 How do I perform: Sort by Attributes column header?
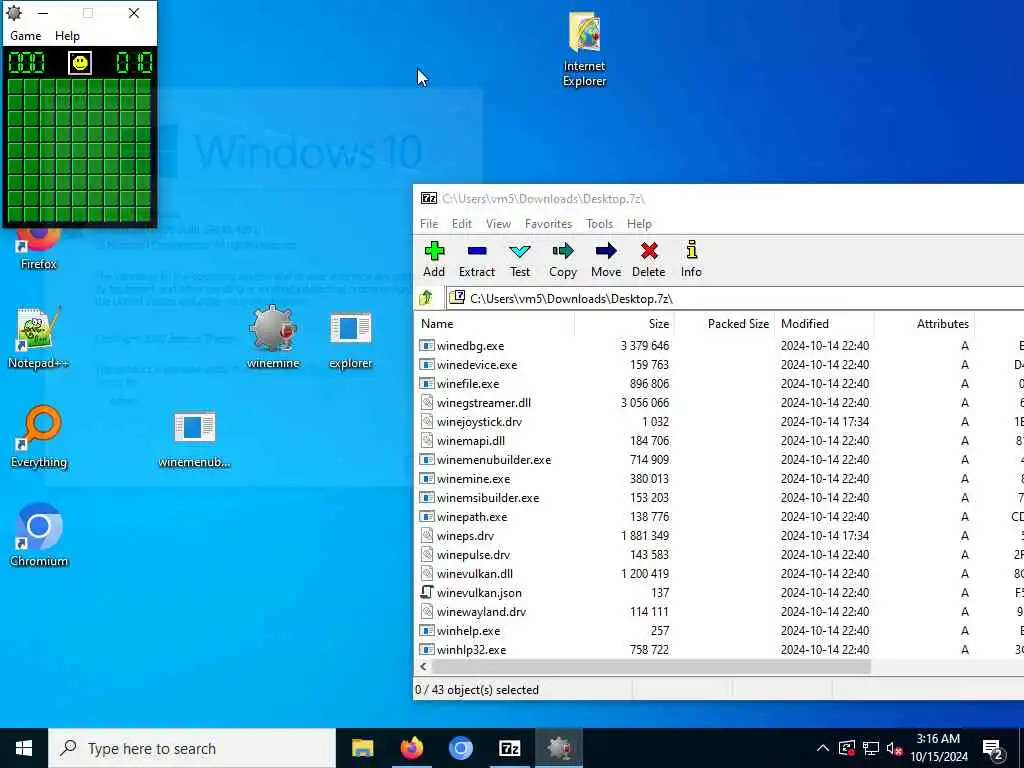924,324
